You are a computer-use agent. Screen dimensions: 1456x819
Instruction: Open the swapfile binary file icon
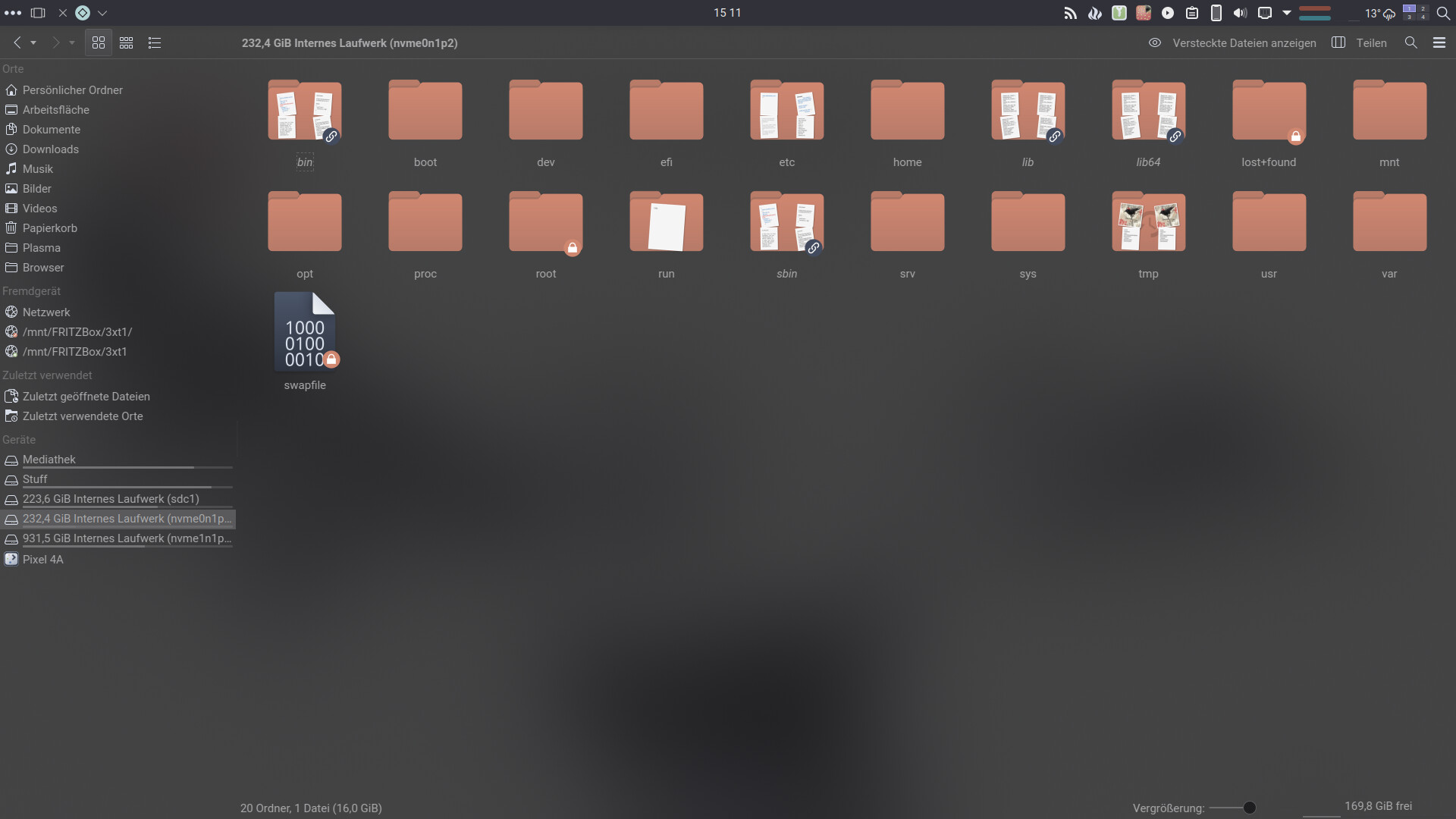click(305, 332)
